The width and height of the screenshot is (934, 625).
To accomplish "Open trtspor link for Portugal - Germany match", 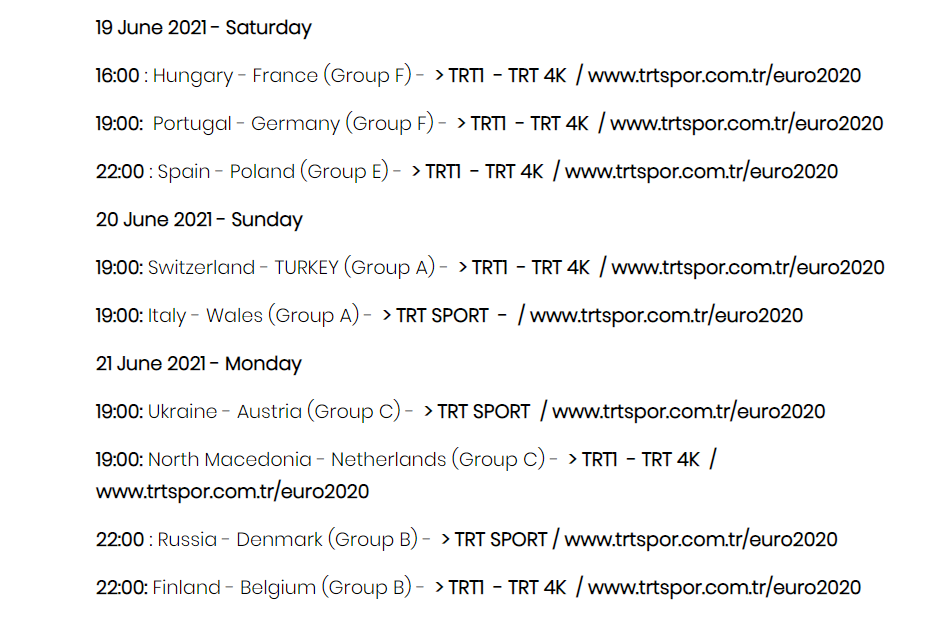I will click(746, 124).
